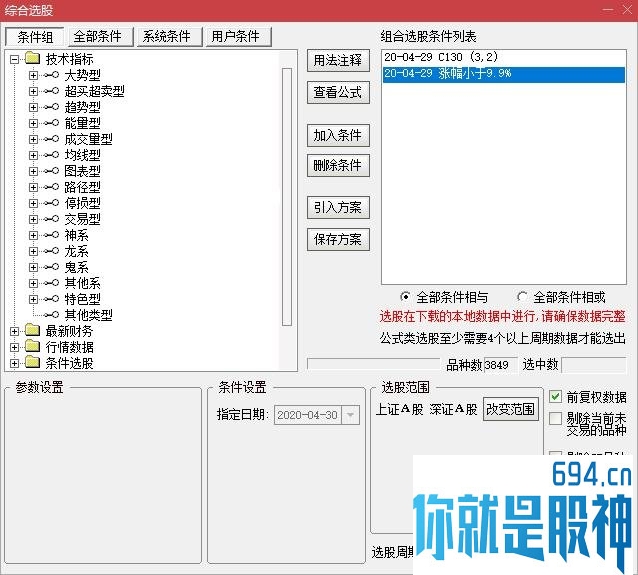Open the 指定日期 date dropdown arrow
Screen dimensions: 638x575
pos(350,415)
